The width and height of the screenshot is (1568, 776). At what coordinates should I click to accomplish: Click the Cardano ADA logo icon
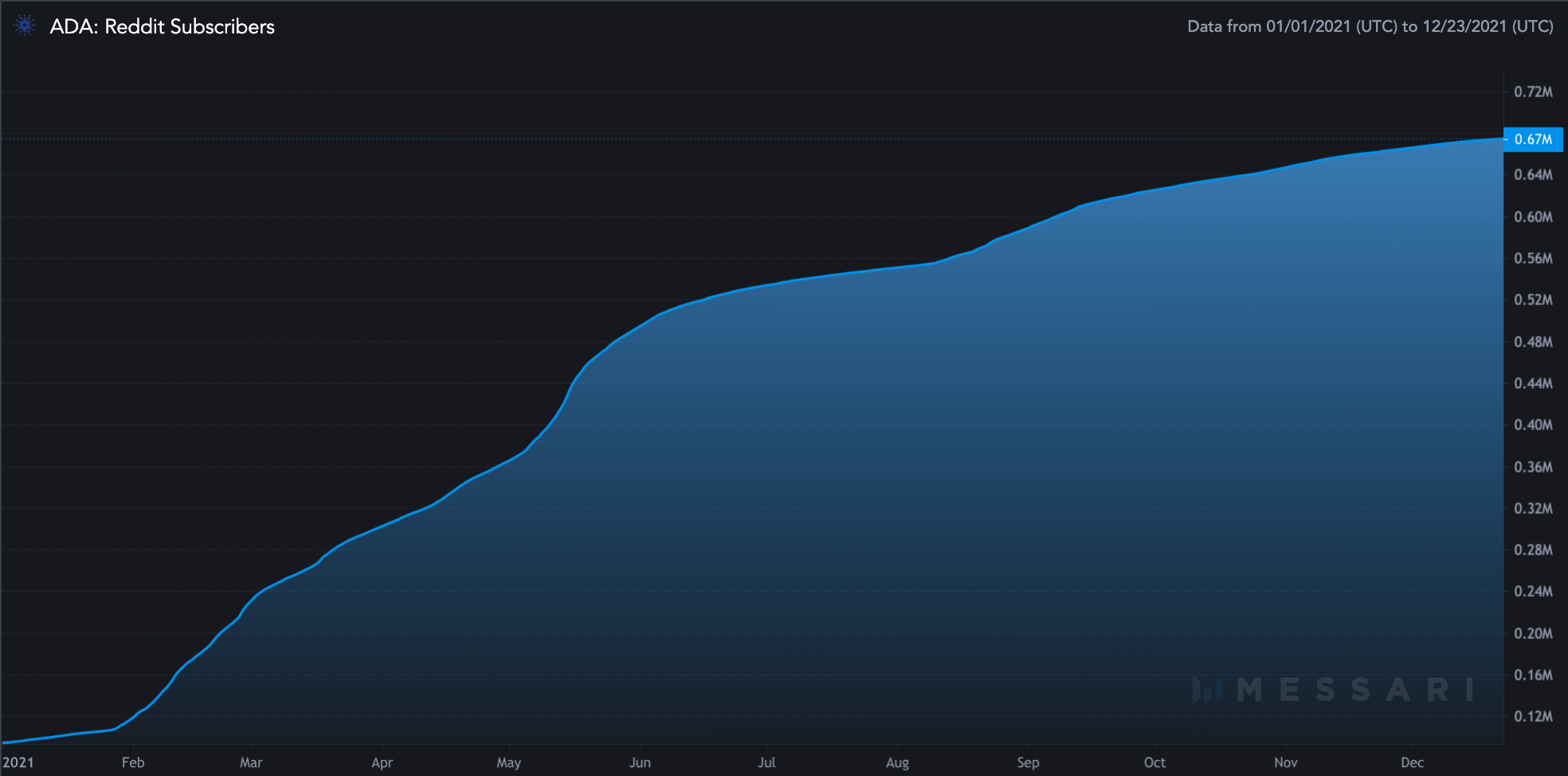pos(25,26)
